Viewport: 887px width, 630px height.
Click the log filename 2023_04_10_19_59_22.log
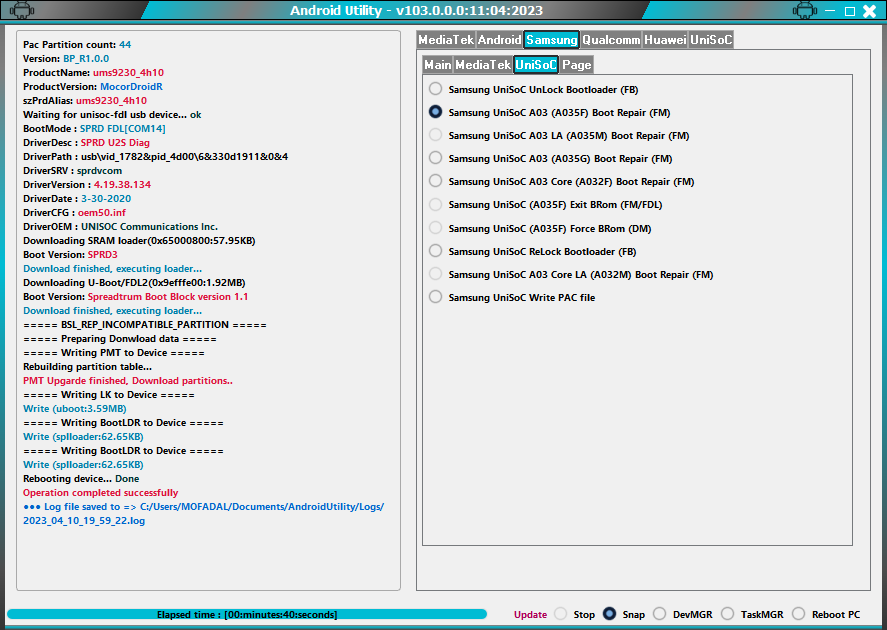coord(84,521)
